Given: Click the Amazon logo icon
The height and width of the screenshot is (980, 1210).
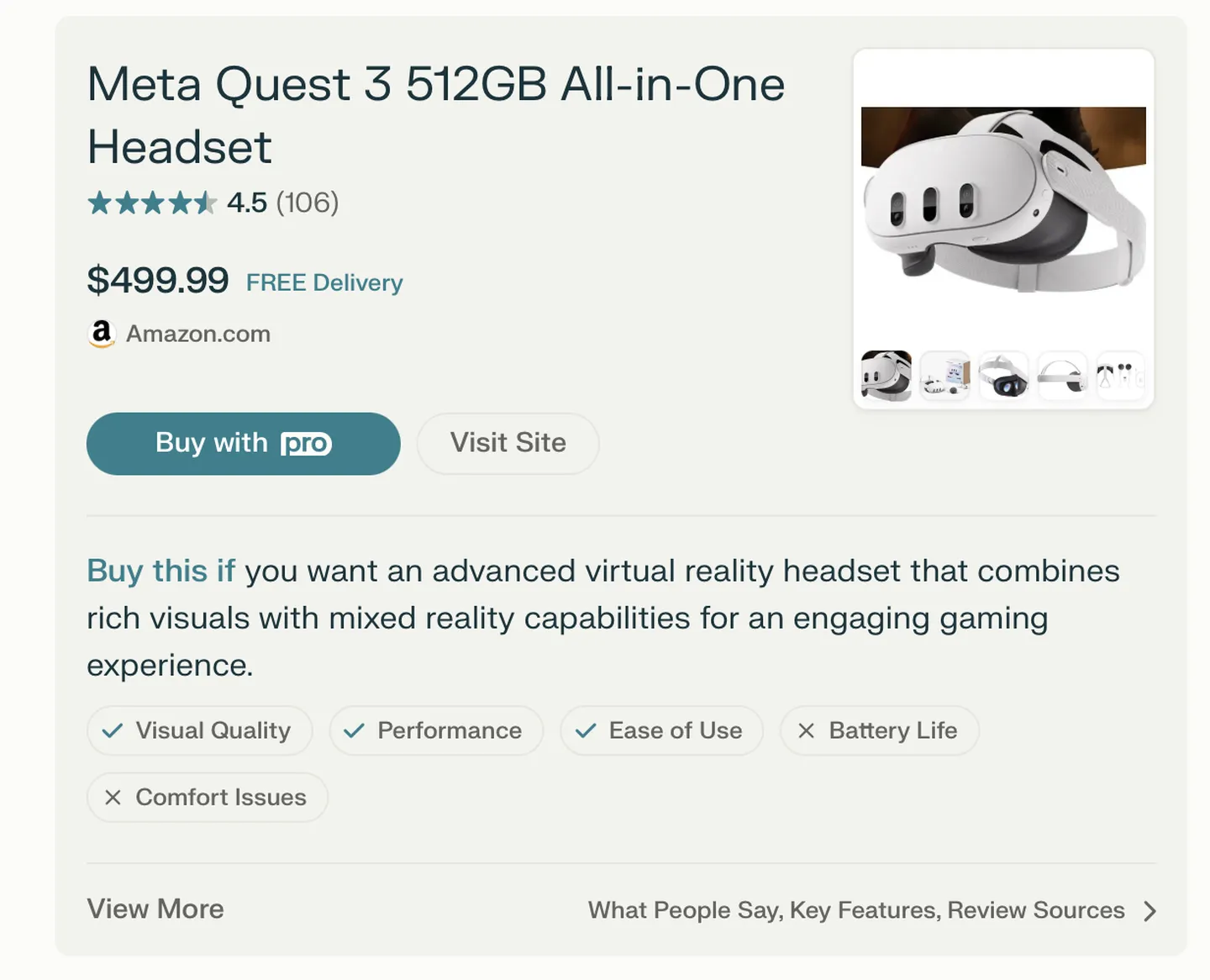Looking at the screenshot, I should pos(102,334).
